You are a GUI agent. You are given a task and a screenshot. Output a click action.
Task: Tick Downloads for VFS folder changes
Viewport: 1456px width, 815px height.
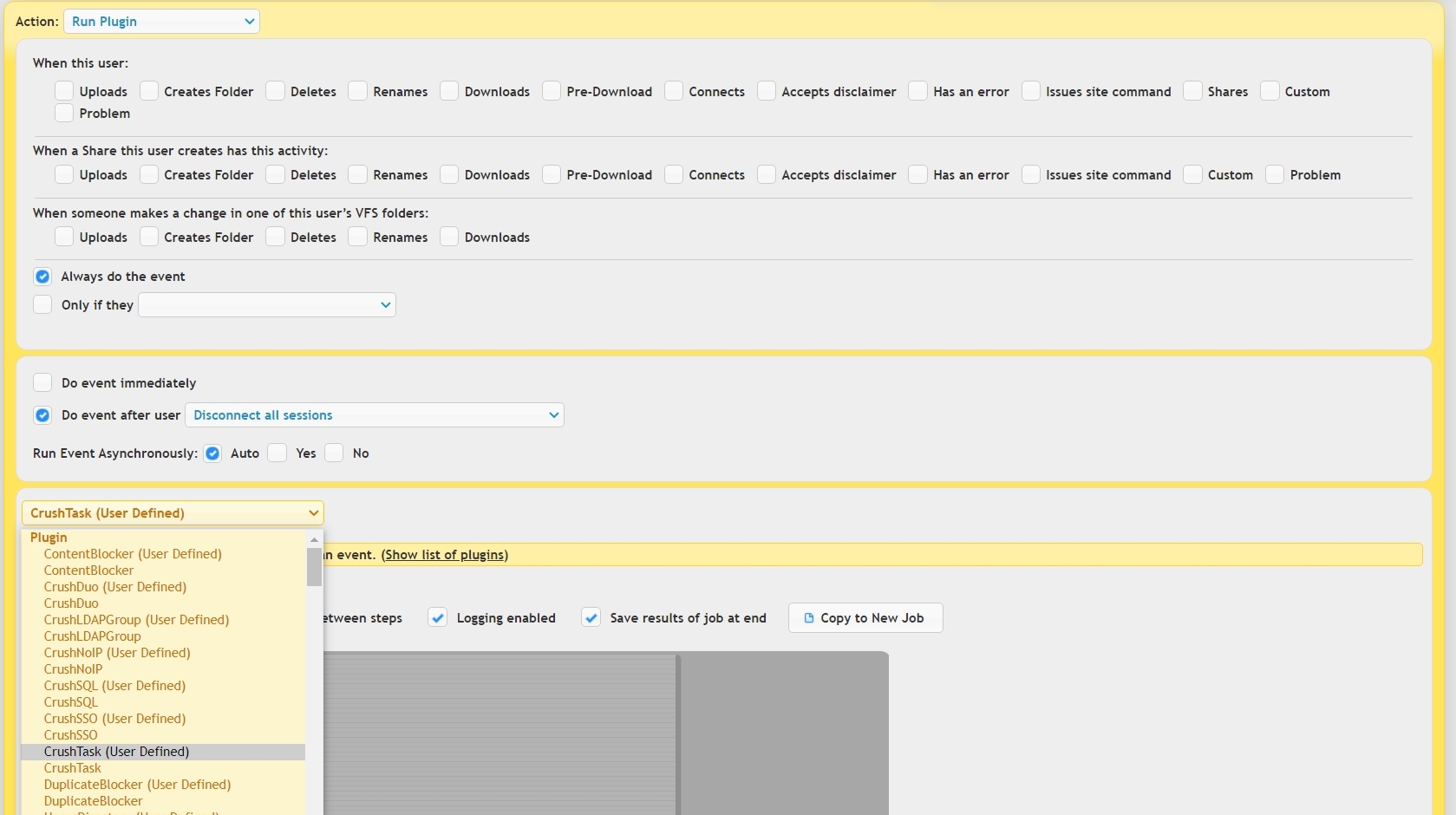tap(449, 237)
